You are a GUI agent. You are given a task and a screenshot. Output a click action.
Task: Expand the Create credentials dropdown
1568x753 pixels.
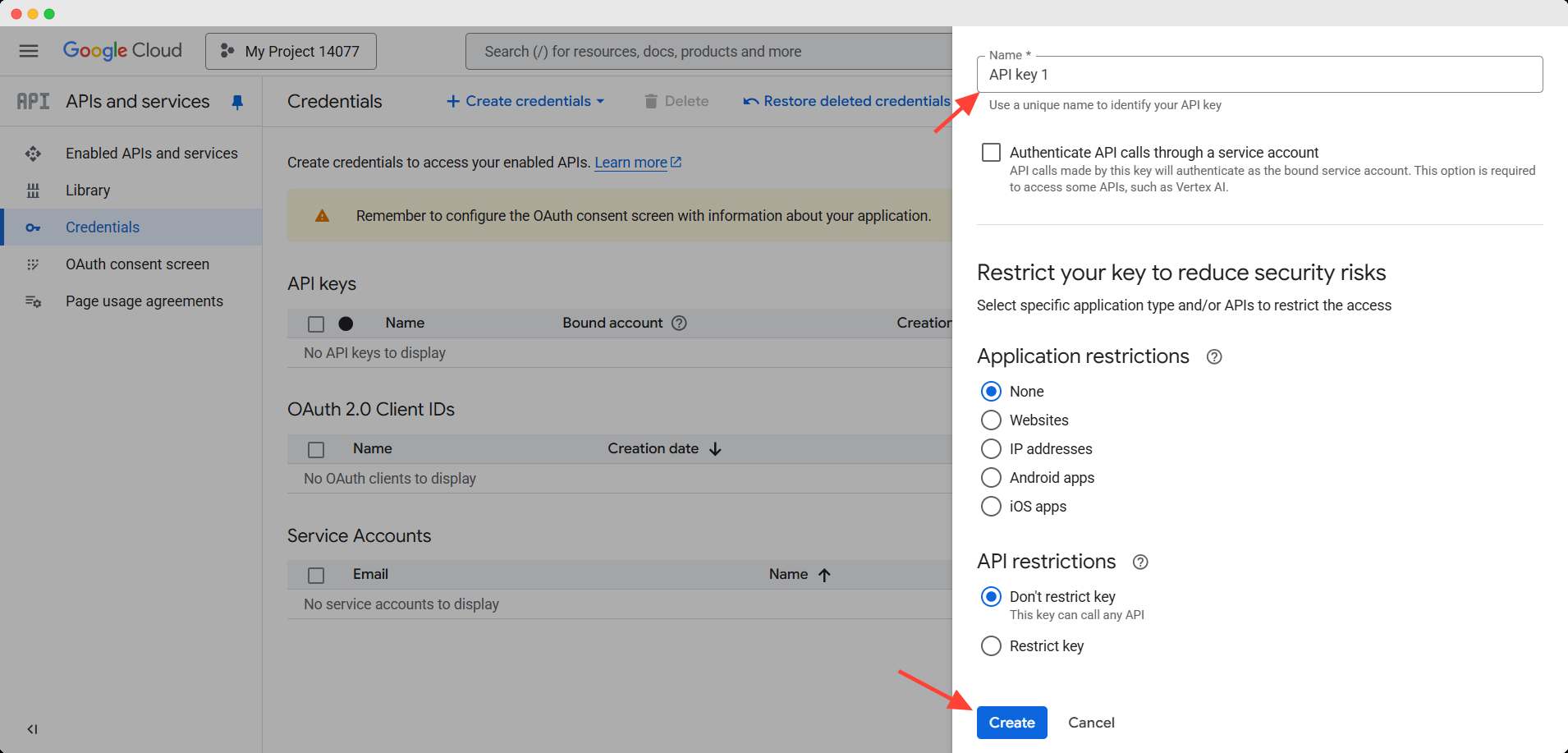[525, 101]
